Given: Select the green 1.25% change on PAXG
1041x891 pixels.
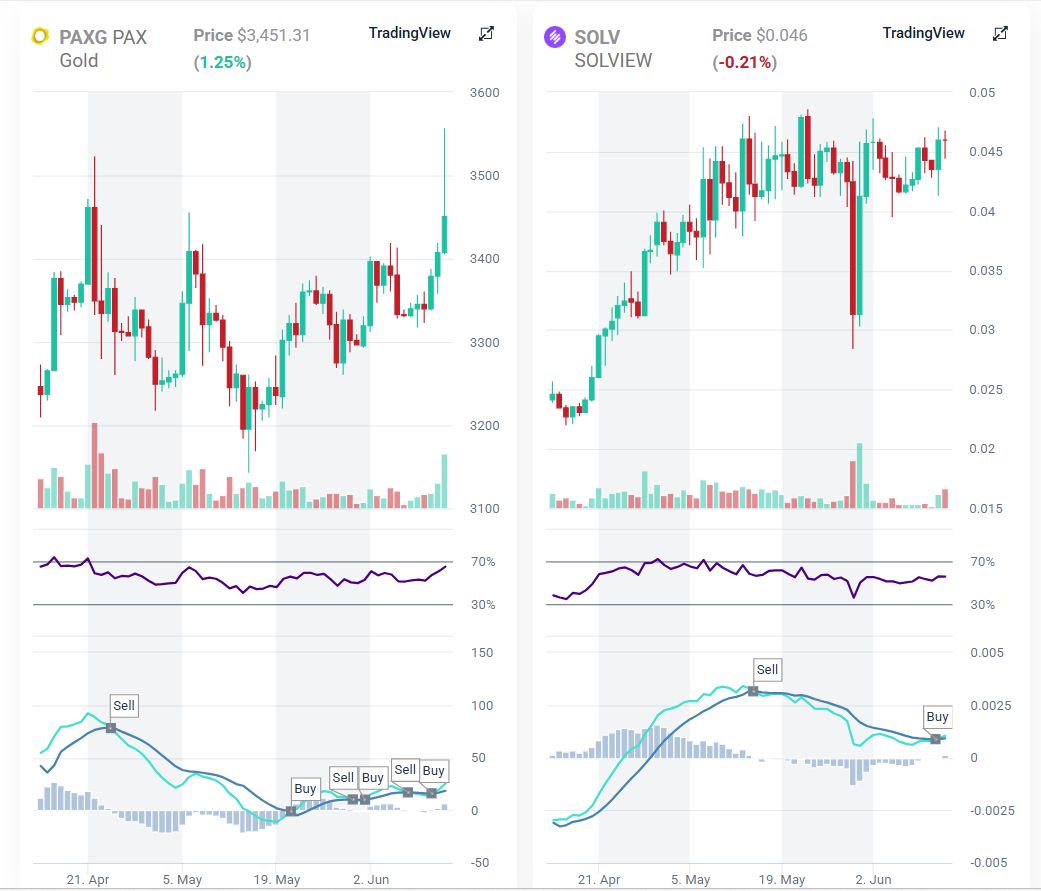Looking at the screenshot, I should pos(222,62).
